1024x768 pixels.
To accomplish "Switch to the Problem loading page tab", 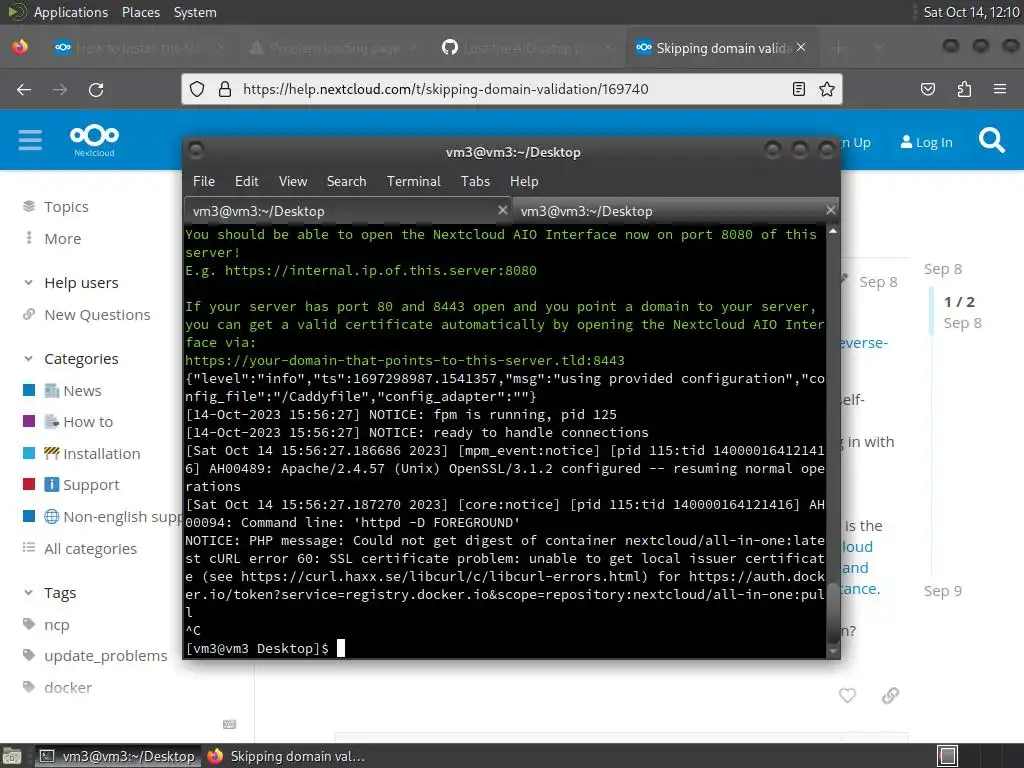I will coord(333,47).
